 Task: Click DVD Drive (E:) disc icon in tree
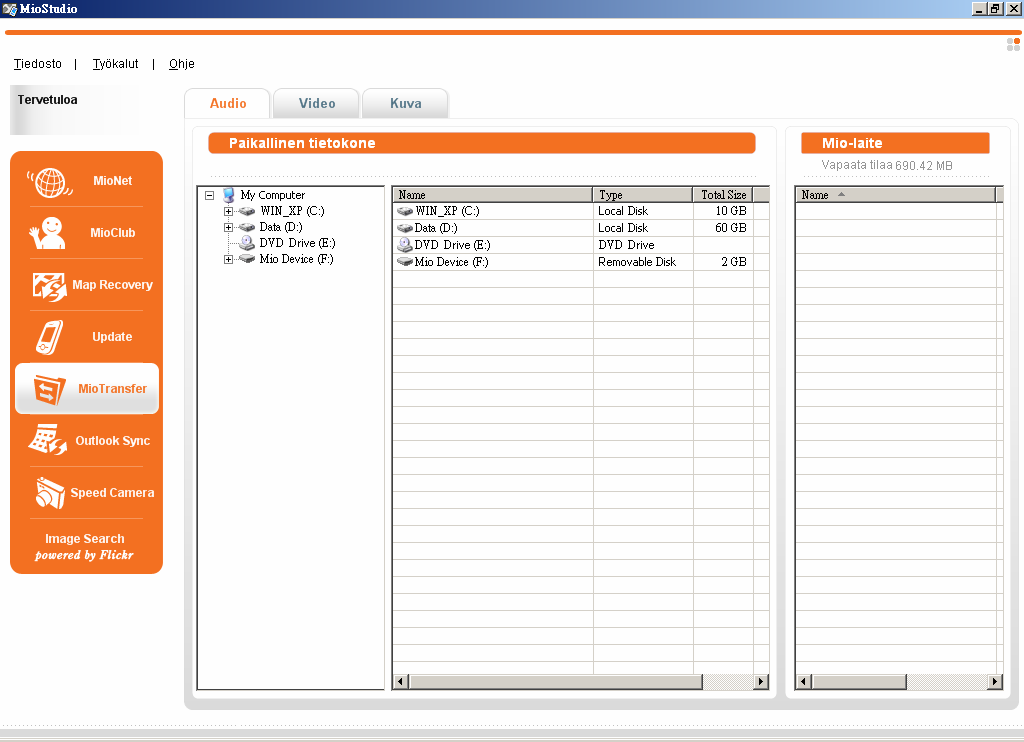246,243
